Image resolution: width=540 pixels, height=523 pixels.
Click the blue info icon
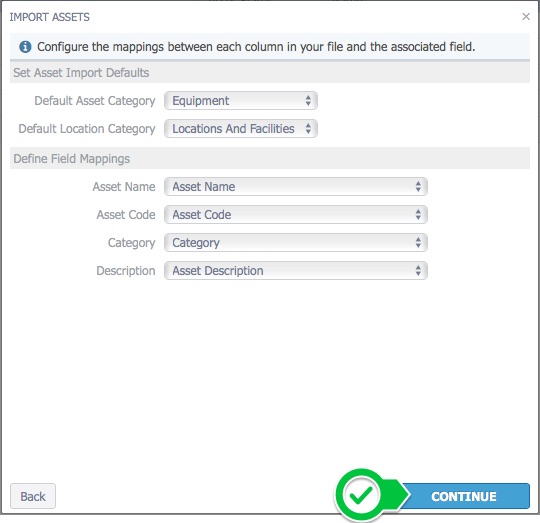pos(25,47)
